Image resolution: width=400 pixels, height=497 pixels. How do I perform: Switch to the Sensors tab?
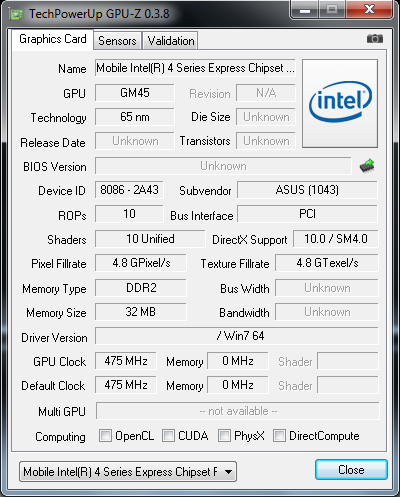pos(117,41)
